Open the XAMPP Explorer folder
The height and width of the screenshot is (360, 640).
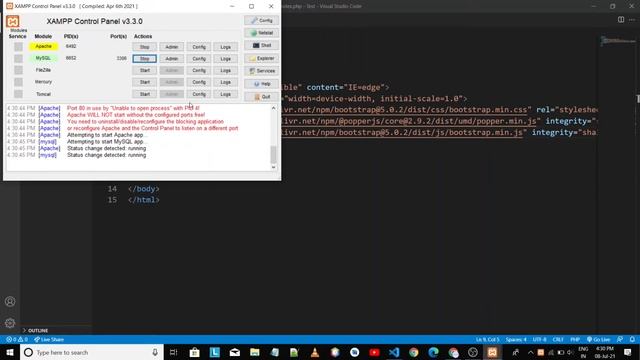pyautogui.click(x=262, y=58)
